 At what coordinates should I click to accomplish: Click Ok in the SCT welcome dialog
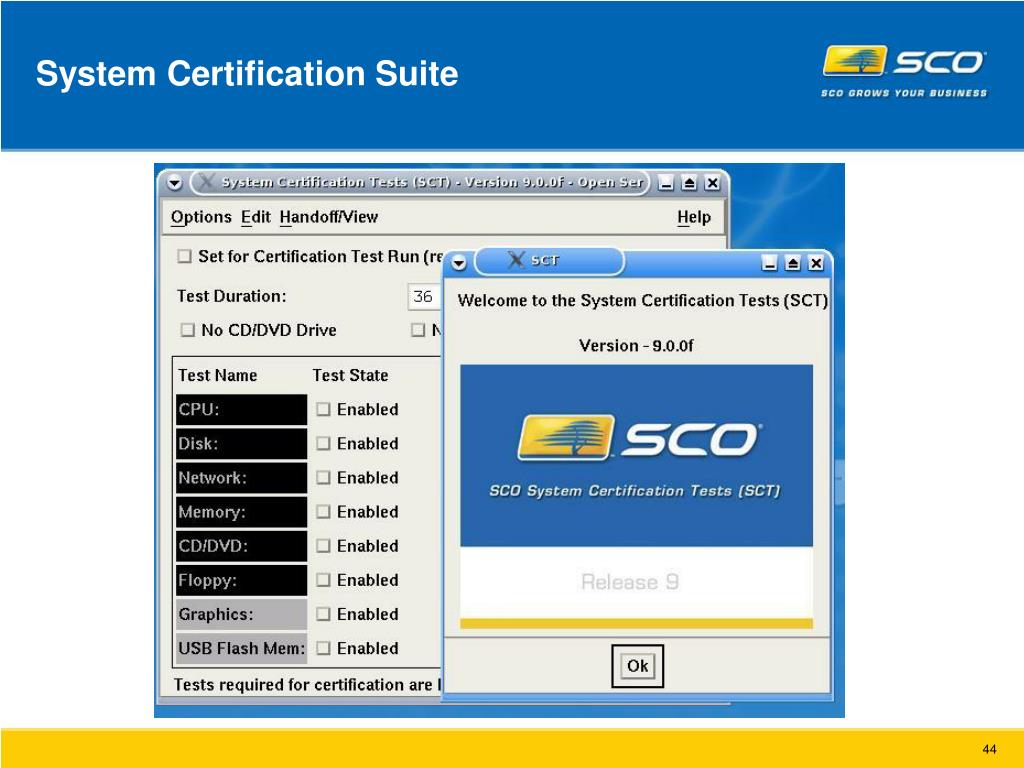637,666
